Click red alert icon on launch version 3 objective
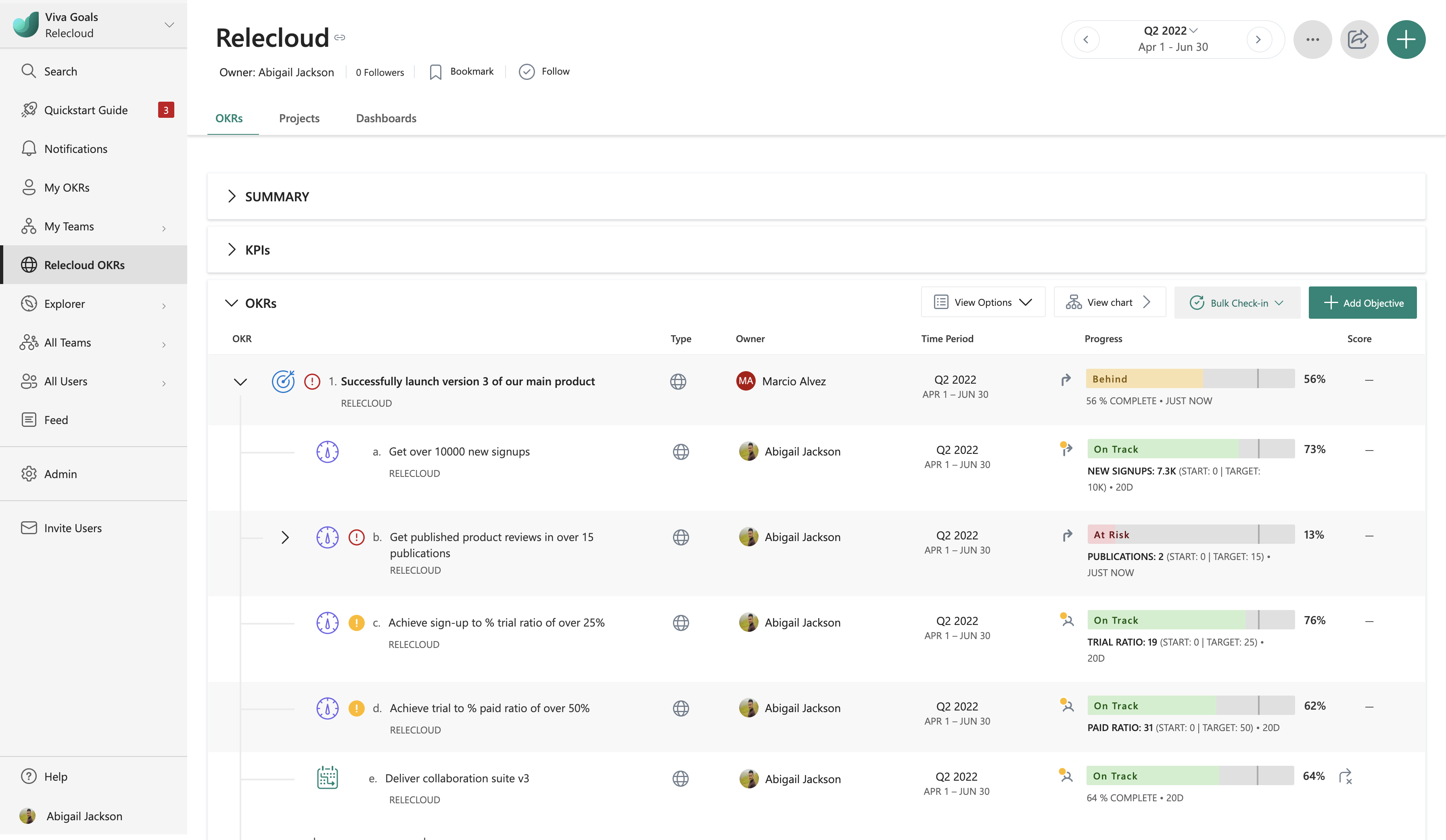The height and width of the screenshot is (840, 1446). [312, 381]
